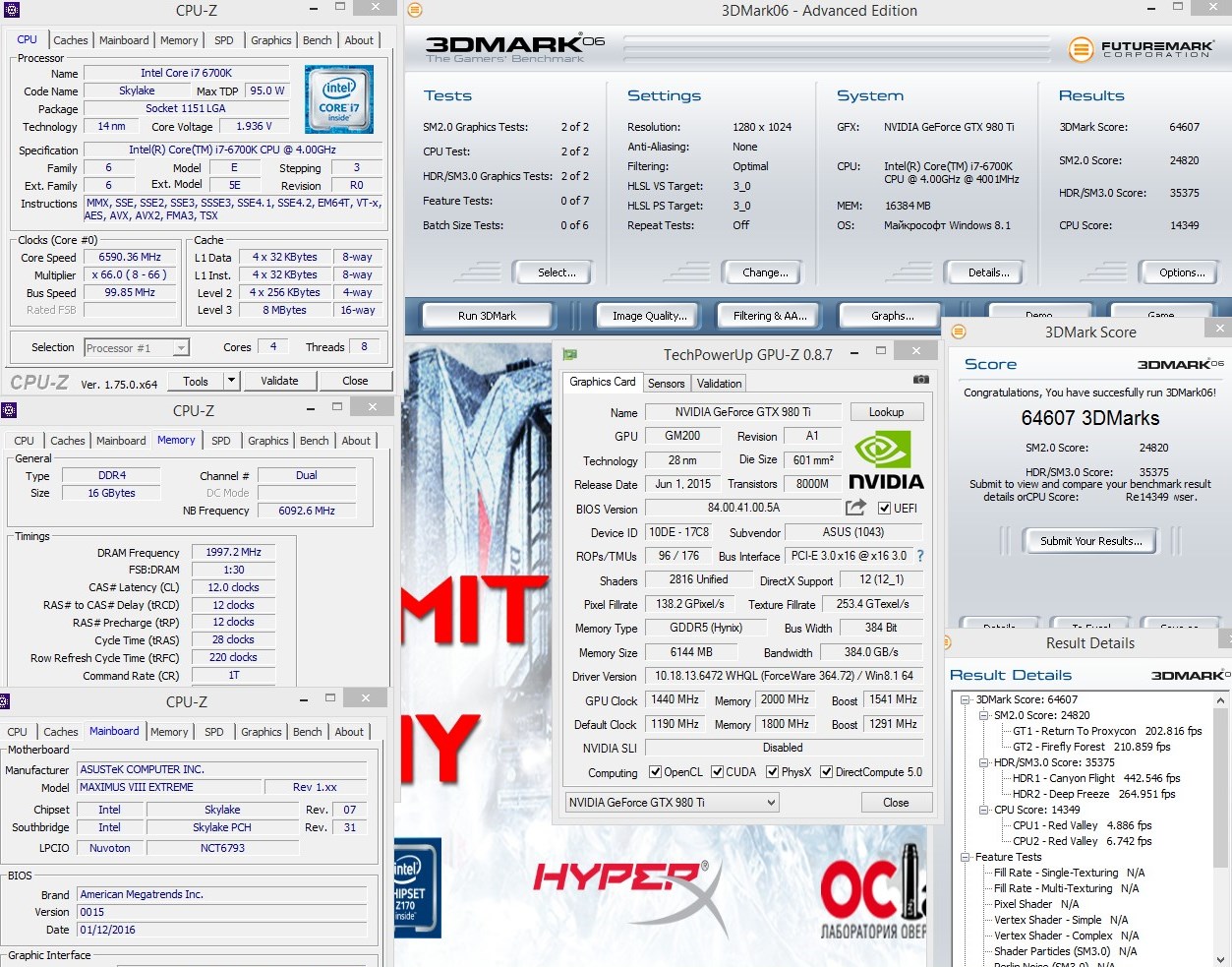Switch to Sensors tab in GPU-Z

point(666,384)
